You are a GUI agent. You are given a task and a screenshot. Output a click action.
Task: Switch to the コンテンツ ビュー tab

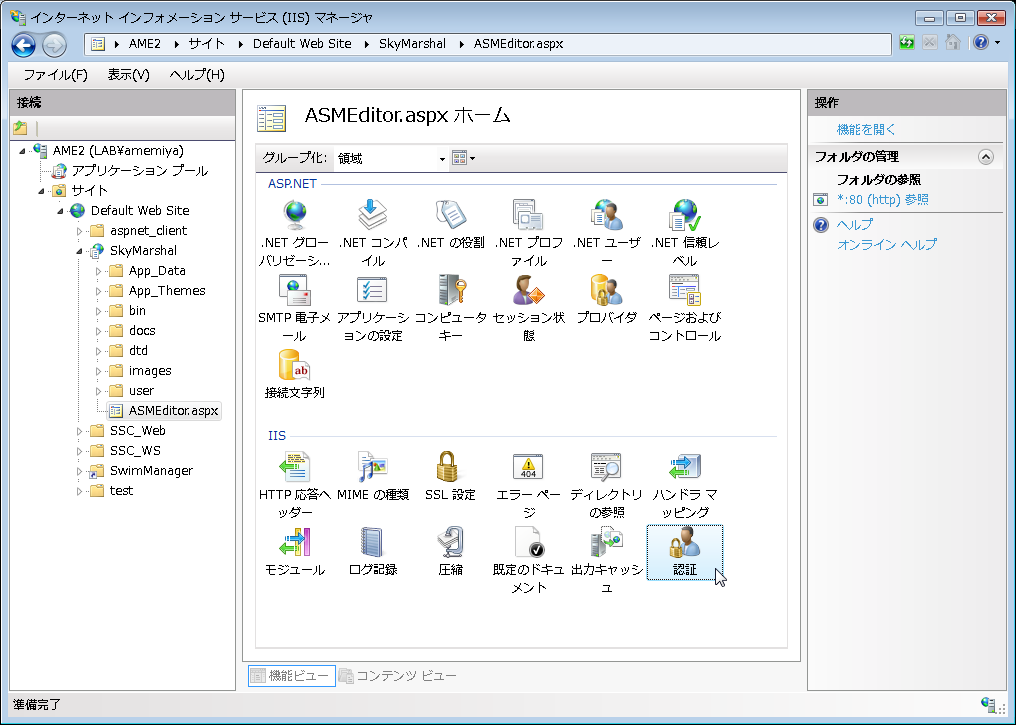point(398,676)
